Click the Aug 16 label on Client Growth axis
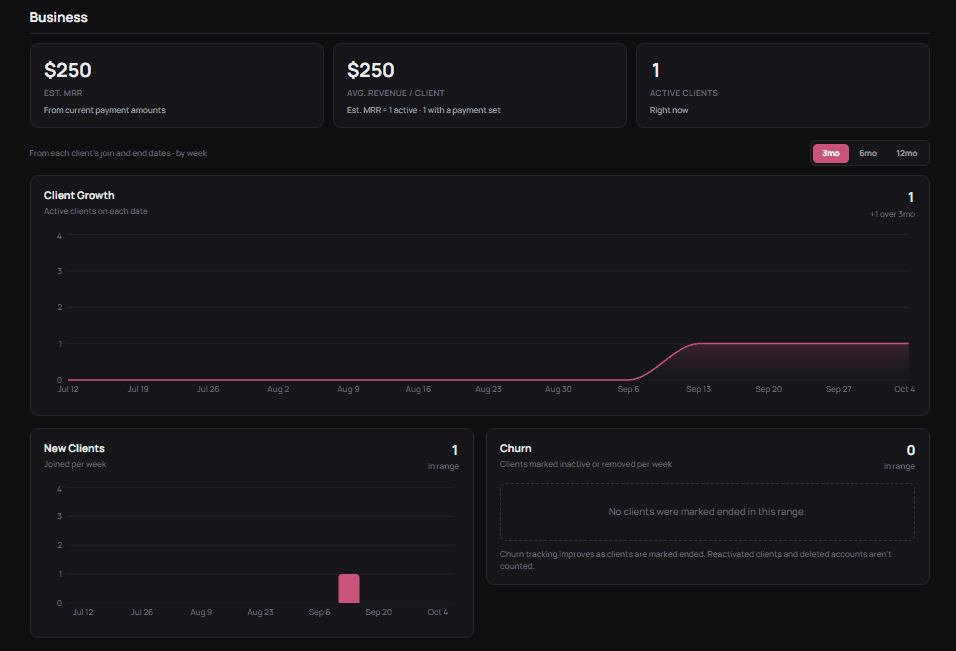The image size is (956, 651). coord(418,389)
